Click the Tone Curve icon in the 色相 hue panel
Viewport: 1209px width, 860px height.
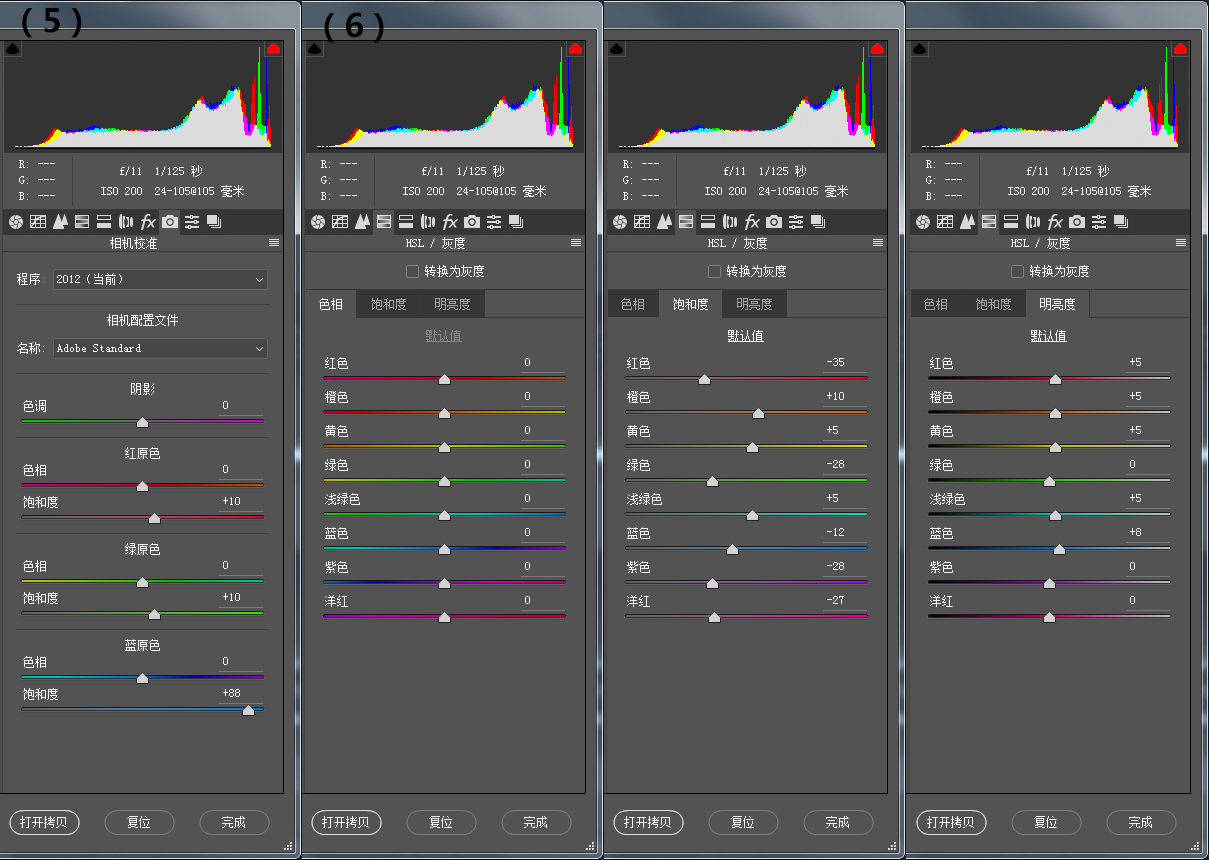[x=340, y=222]
